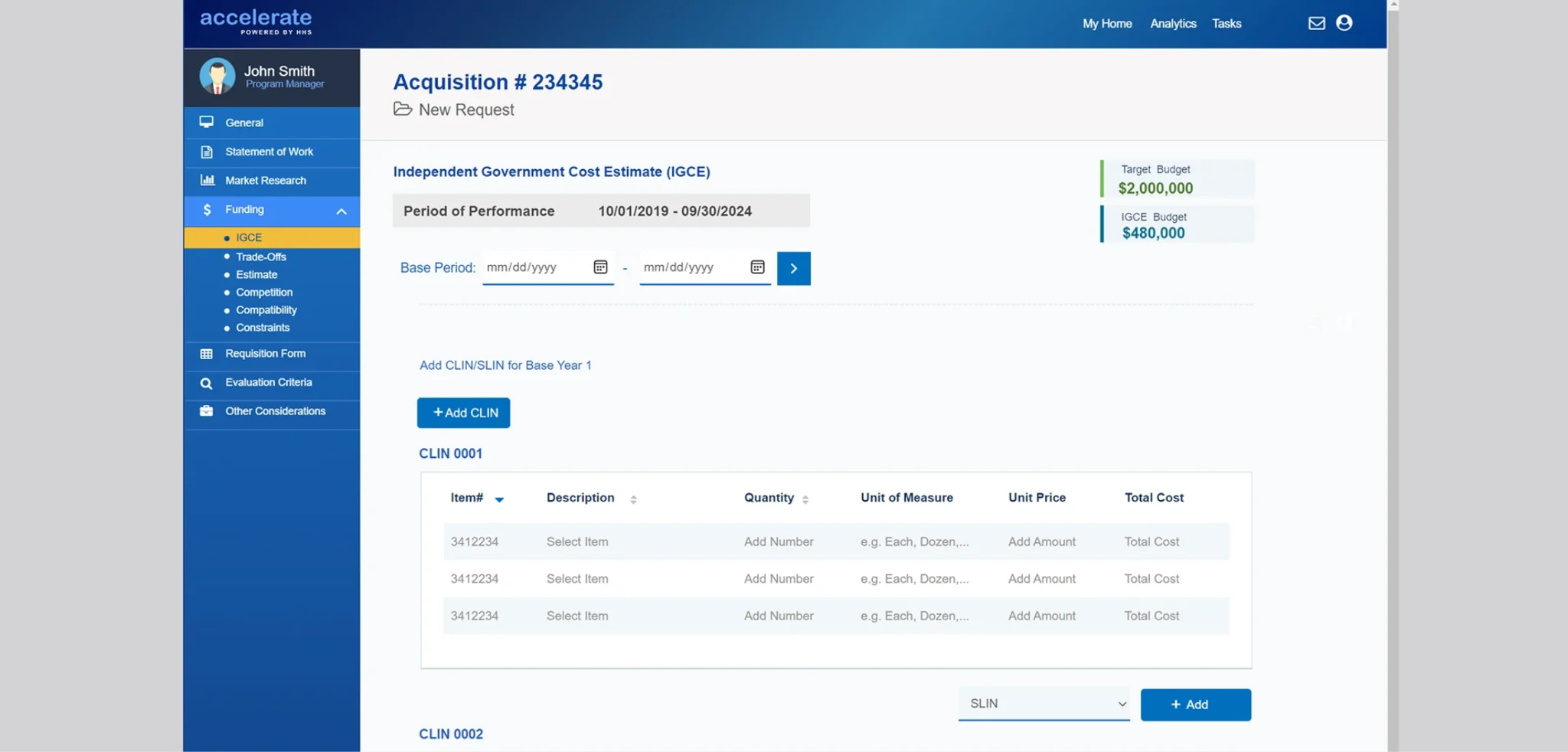Viewport: 1568px width, 752px height.
Task: Click Select Item in first CLIN 0001 row
Action: 577,541
